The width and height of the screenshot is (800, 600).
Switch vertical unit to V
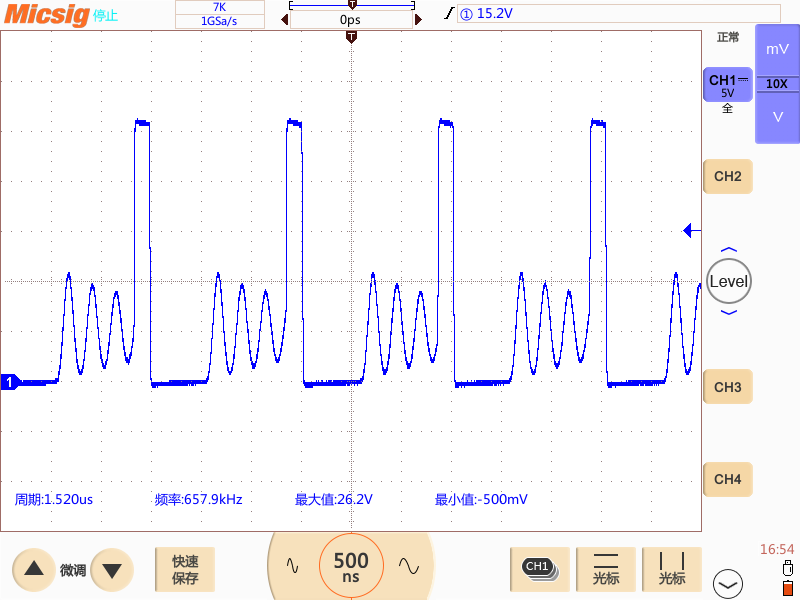click(x=777, y=117)
